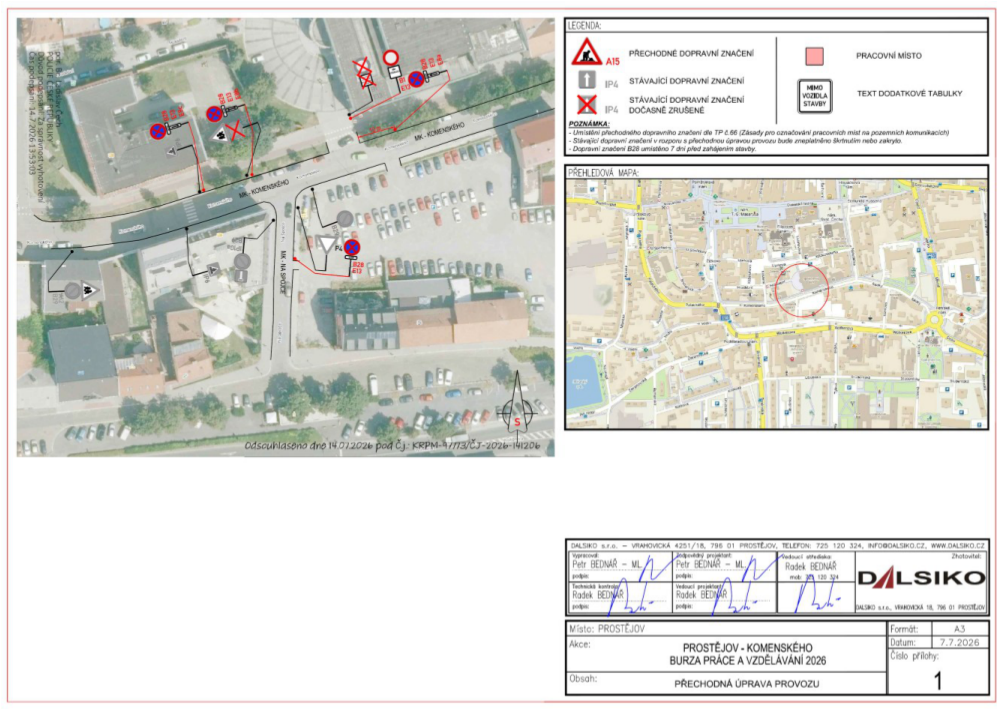Click the gray IP4 arrow sign in legend

[587, 80]
